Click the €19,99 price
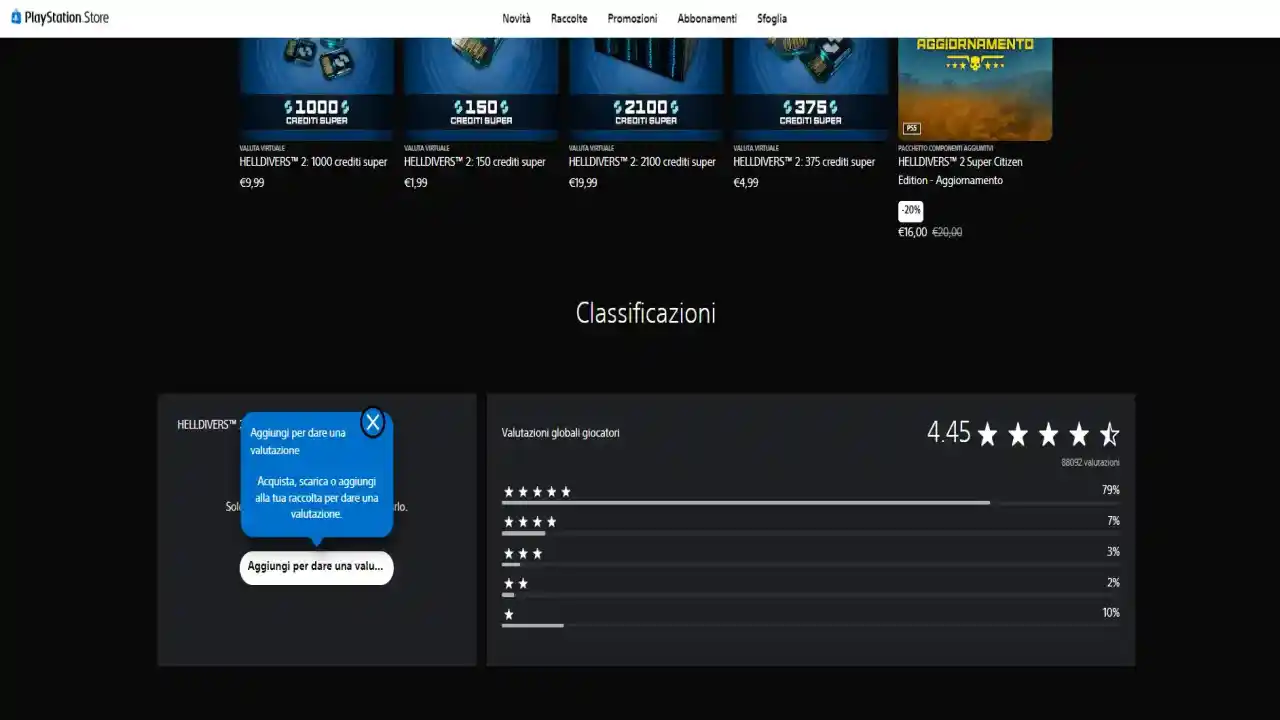1280x720 pixels. (x=583, y=183)
